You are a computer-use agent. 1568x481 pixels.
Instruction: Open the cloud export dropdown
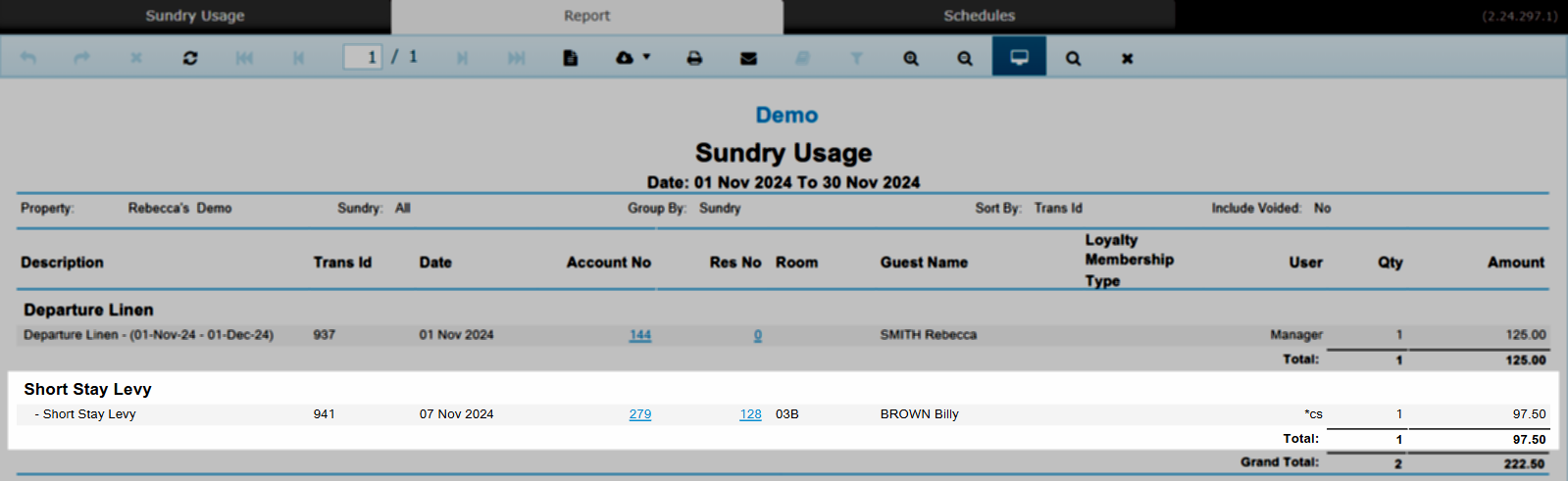click(632, 58)
